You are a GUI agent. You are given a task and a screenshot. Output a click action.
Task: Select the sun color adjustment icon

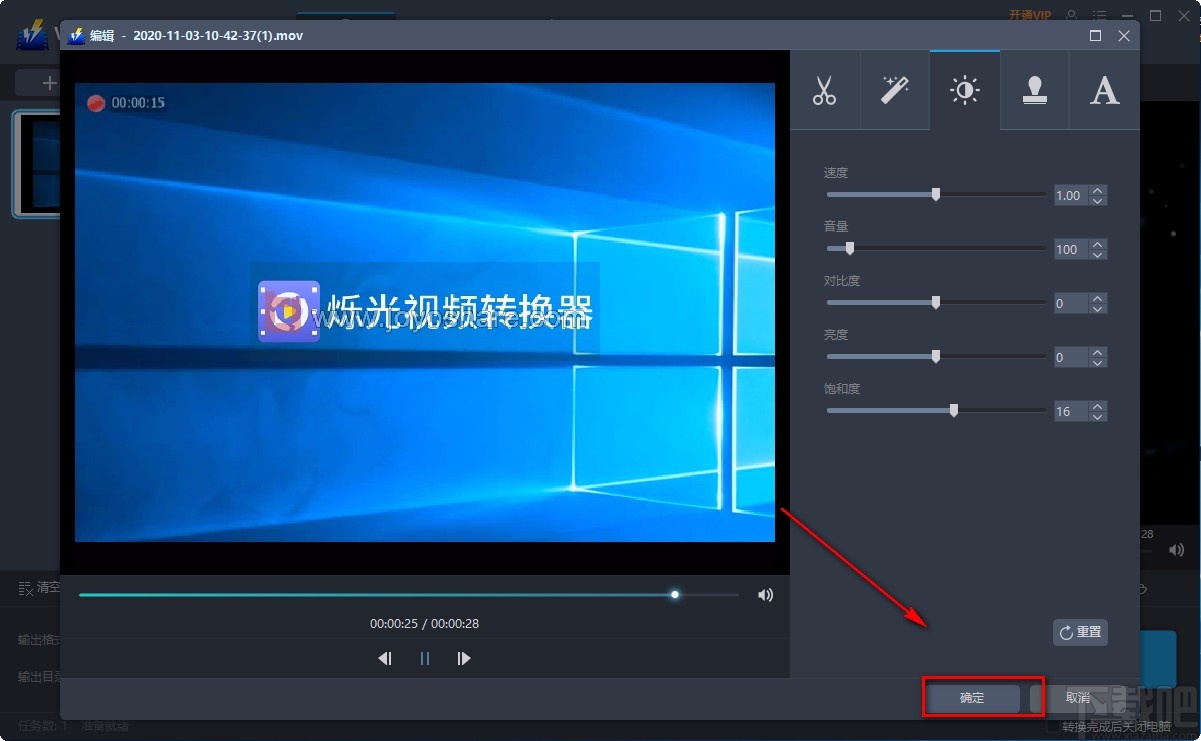964,90
